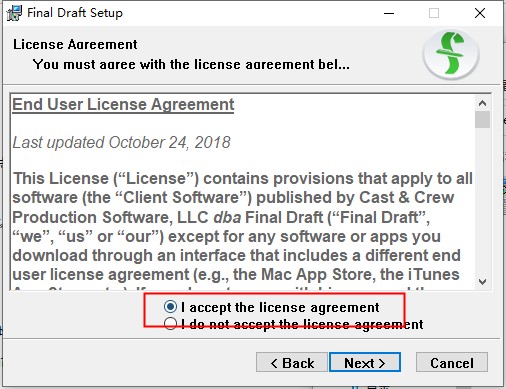The height and width of the screenshot is (389, 506).
Task: Click the 'Last updated October 24, 2018' line
Action: click(121, 143)
